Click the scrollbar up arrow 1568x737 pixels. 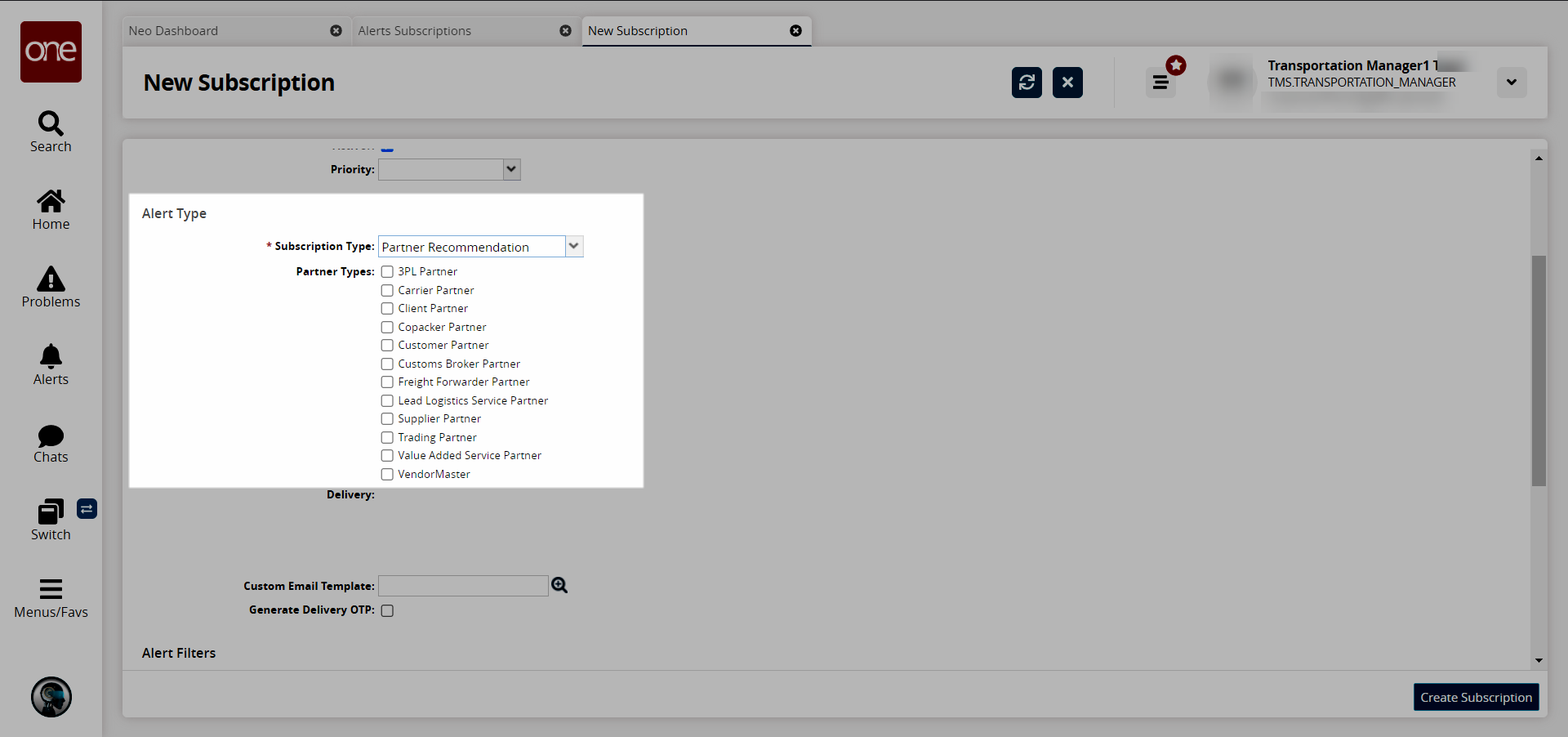point(1539,158)
